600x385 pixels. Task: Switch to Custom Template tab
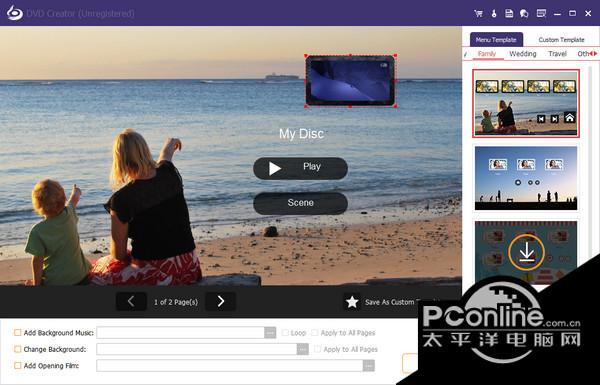(561, 39)
